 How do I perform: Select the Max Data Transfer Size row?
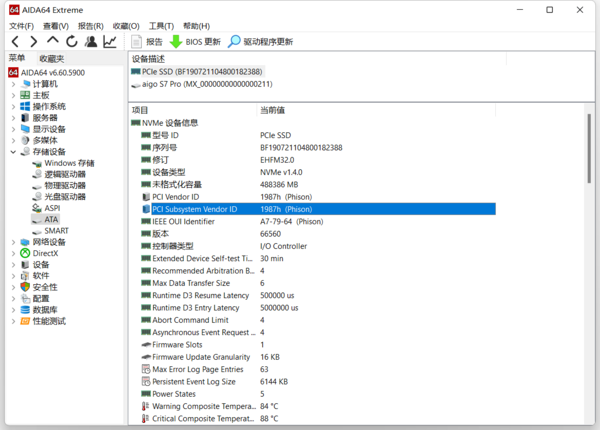(x=318, y=283)
